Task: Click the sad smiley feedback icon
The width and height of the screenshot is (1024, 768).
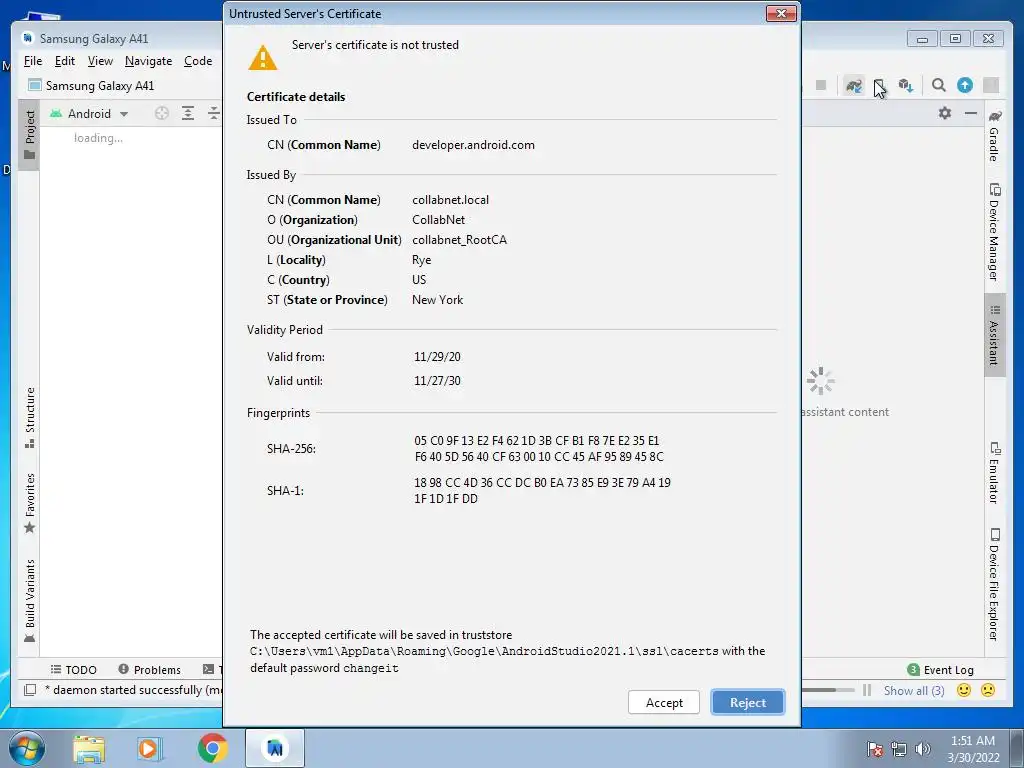Action: (988, 690)
